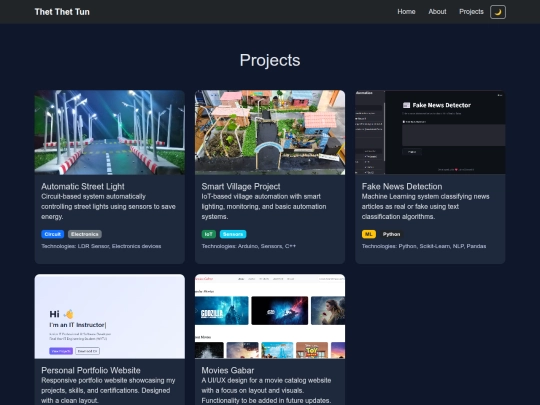
Task: Select the Smart Village Project title
Action: click(241, 186)
